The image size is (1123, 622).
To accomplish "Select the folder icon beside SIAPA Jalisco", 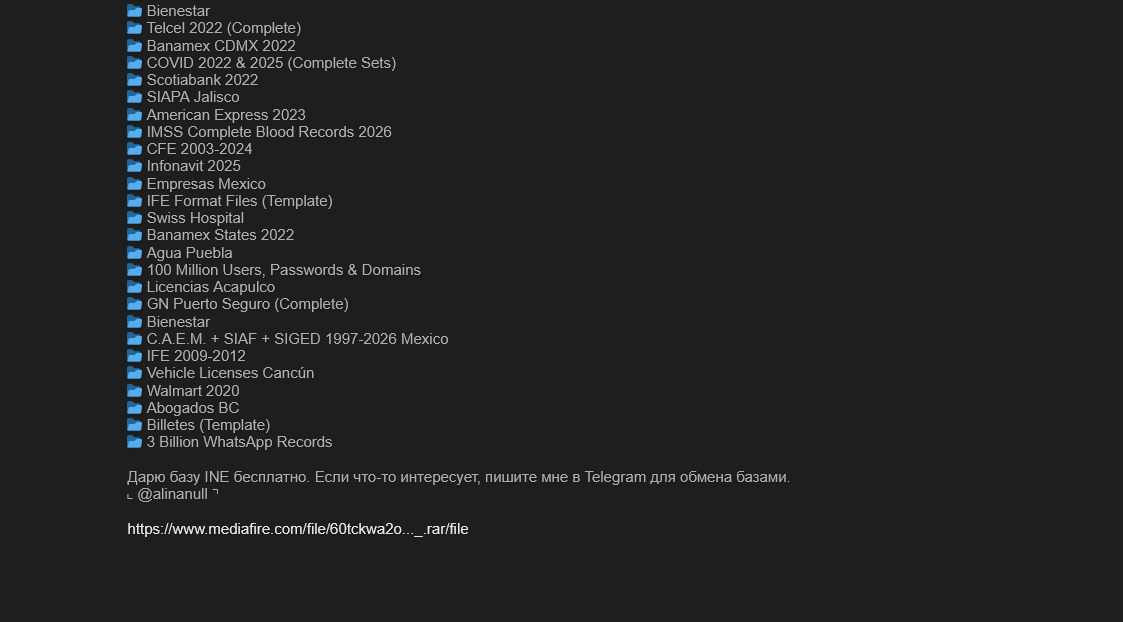I will coord(135,97).
